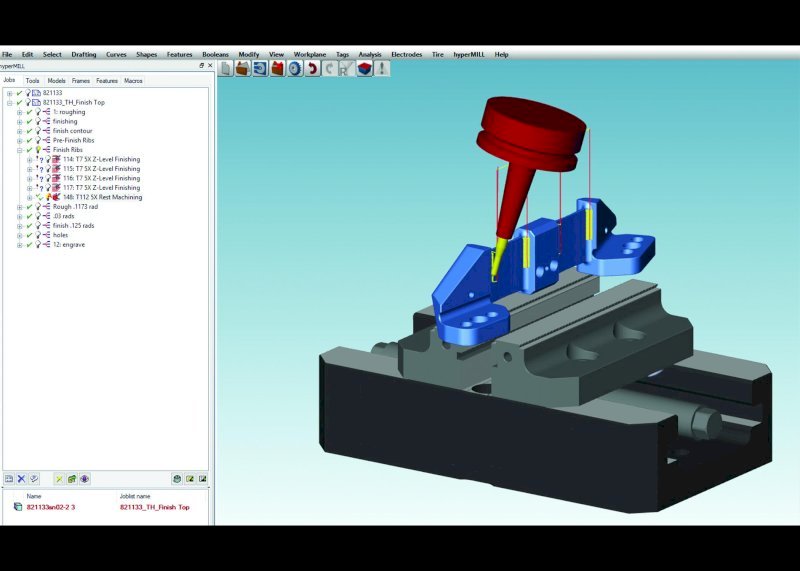The image size is (800, 571).
Task: Click the red and blue cube toolbar icon
Action: (364, 68)
